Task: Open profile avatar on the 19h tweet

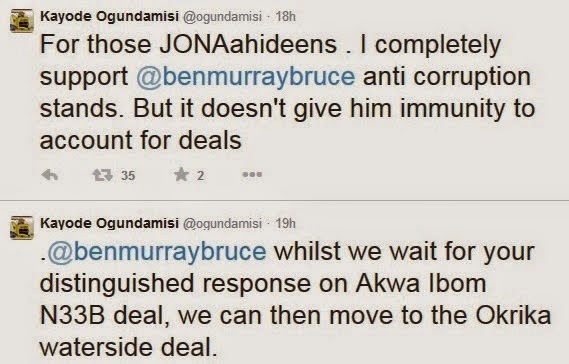Action: [22, 228]
